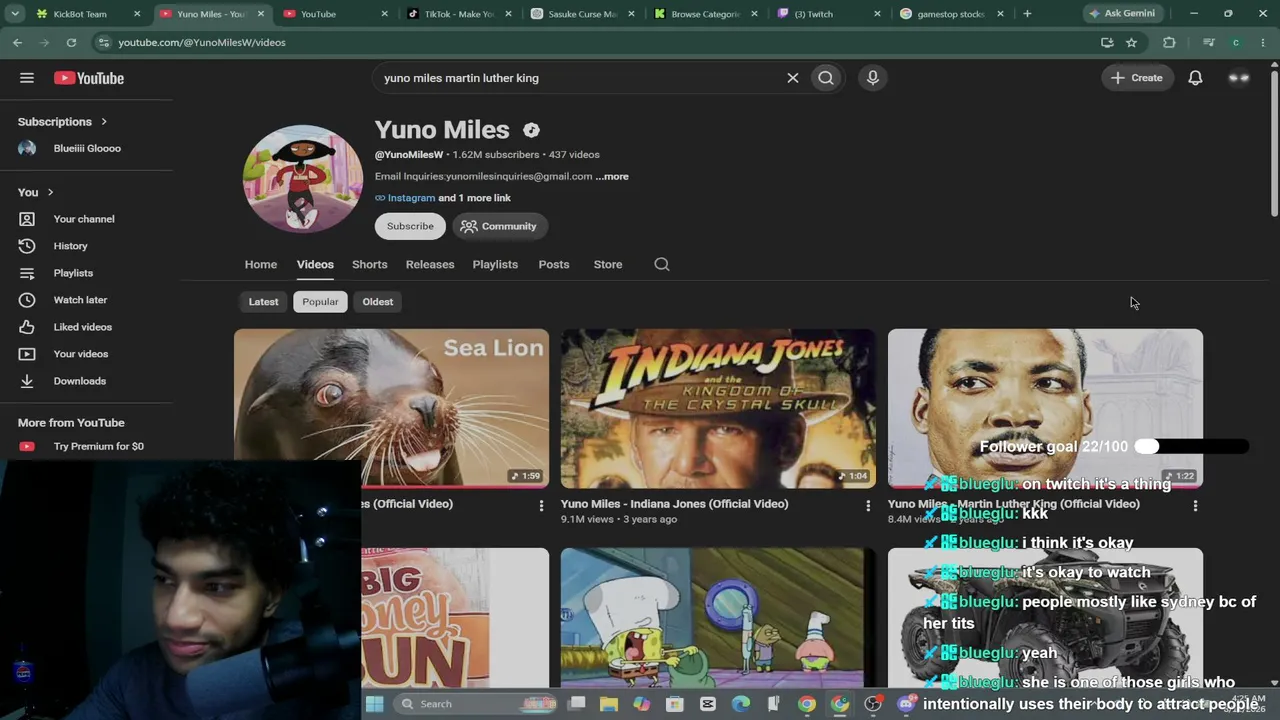
Task: Switch to the Shorts tab
Action: 370,264
